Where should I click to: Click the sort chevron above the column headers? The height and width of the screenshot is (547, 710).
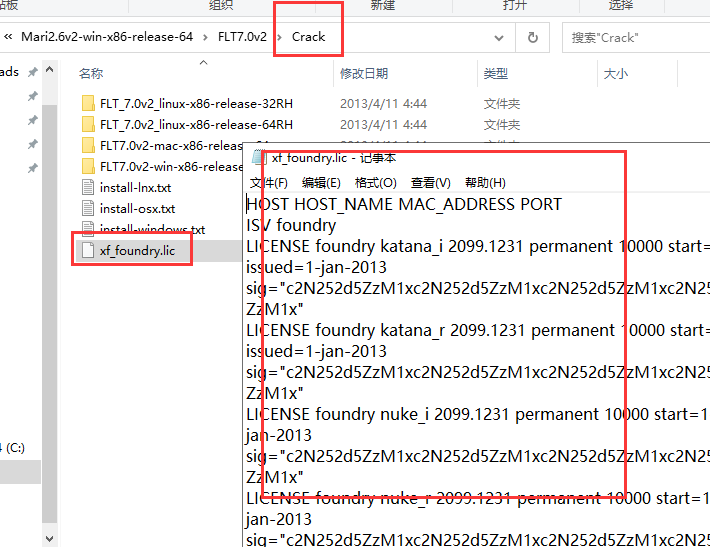pyautogui.click(x=204, y=62)
